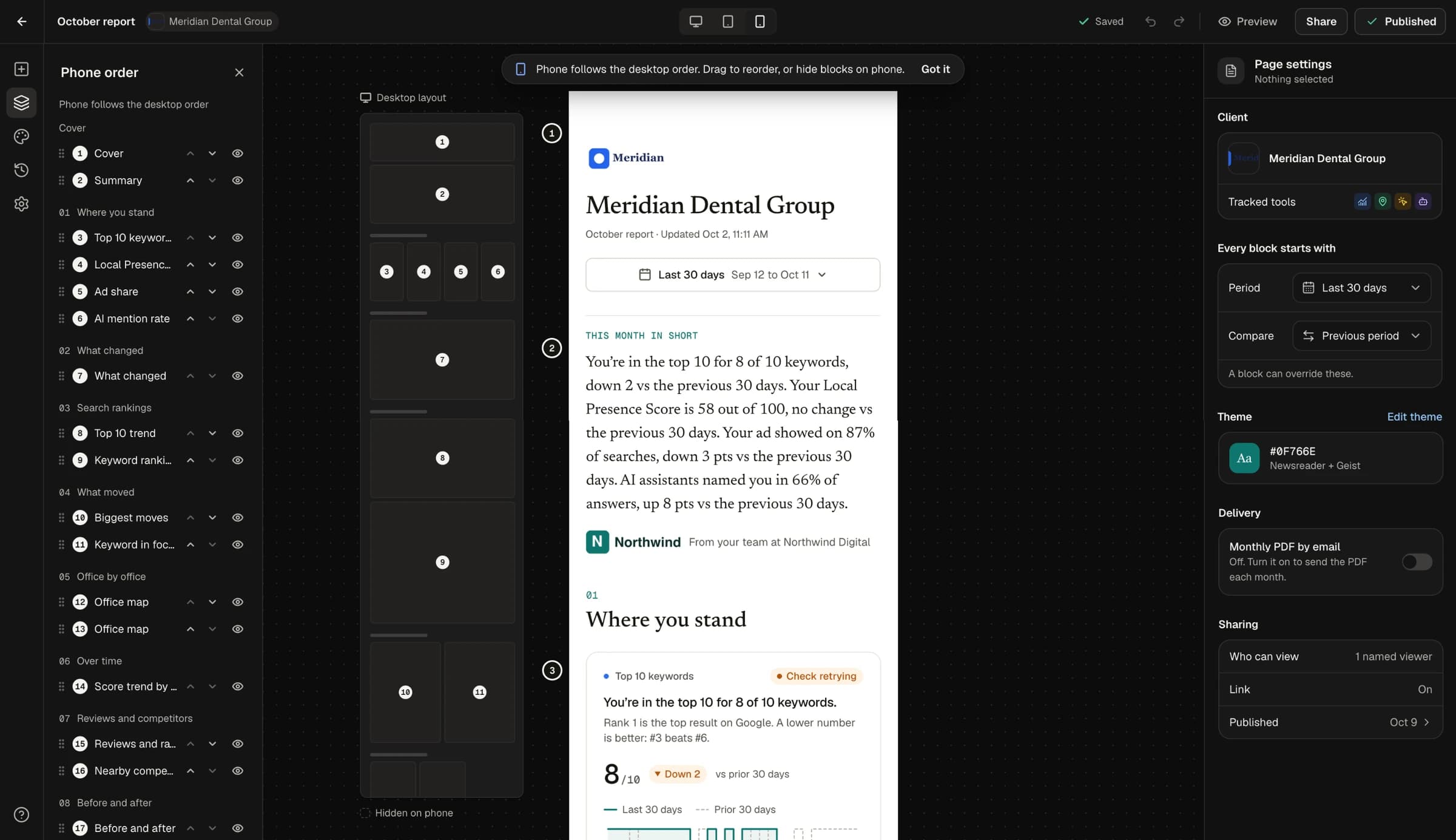Enable Monthly PDF by email switch
This screenshot has width=1456, height=840.
tap(1417, 562)
